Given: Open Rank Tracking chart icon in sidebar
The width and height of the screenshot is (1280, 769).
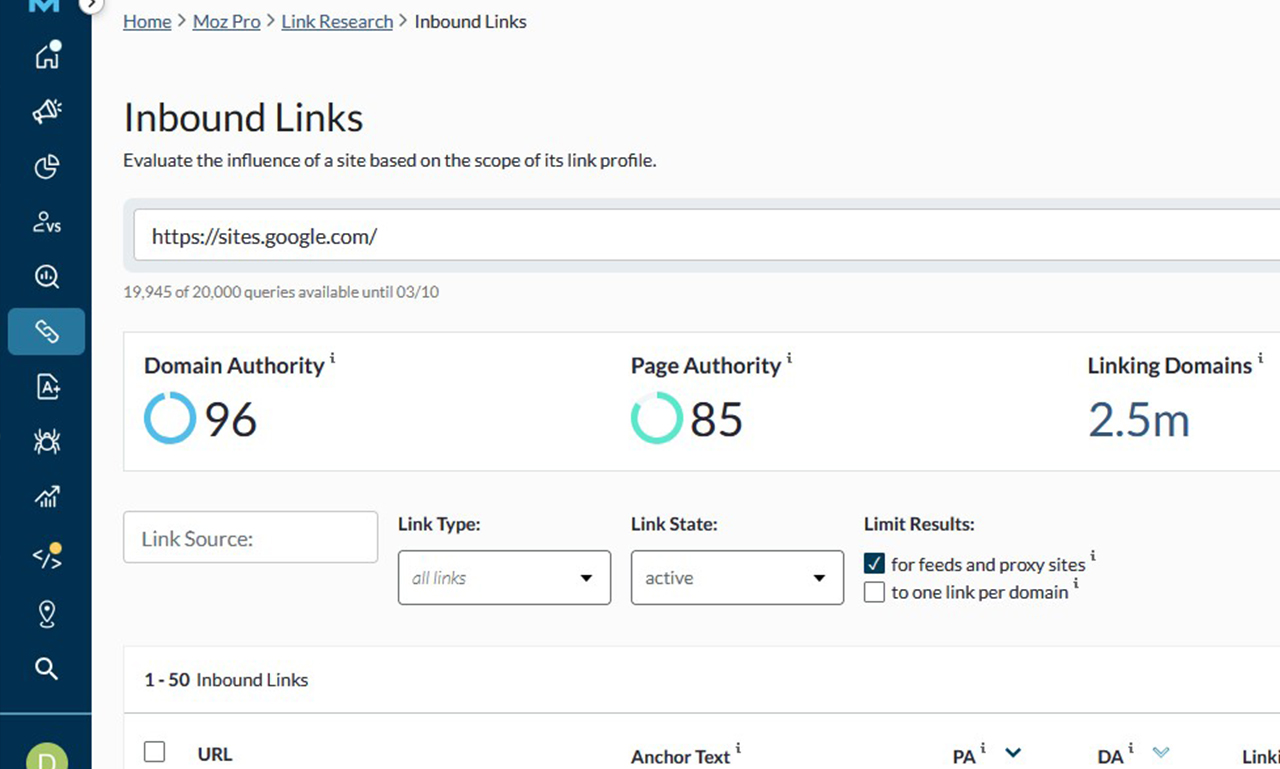Looking at the screenshot, I should pyautogui.click(x=46, y=497).
